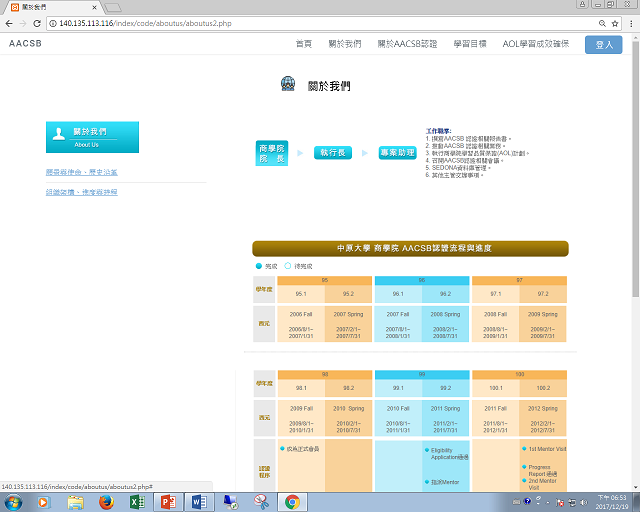
Task: Open the 關於AACSB認證 navigation item
Action: [407, 44]
